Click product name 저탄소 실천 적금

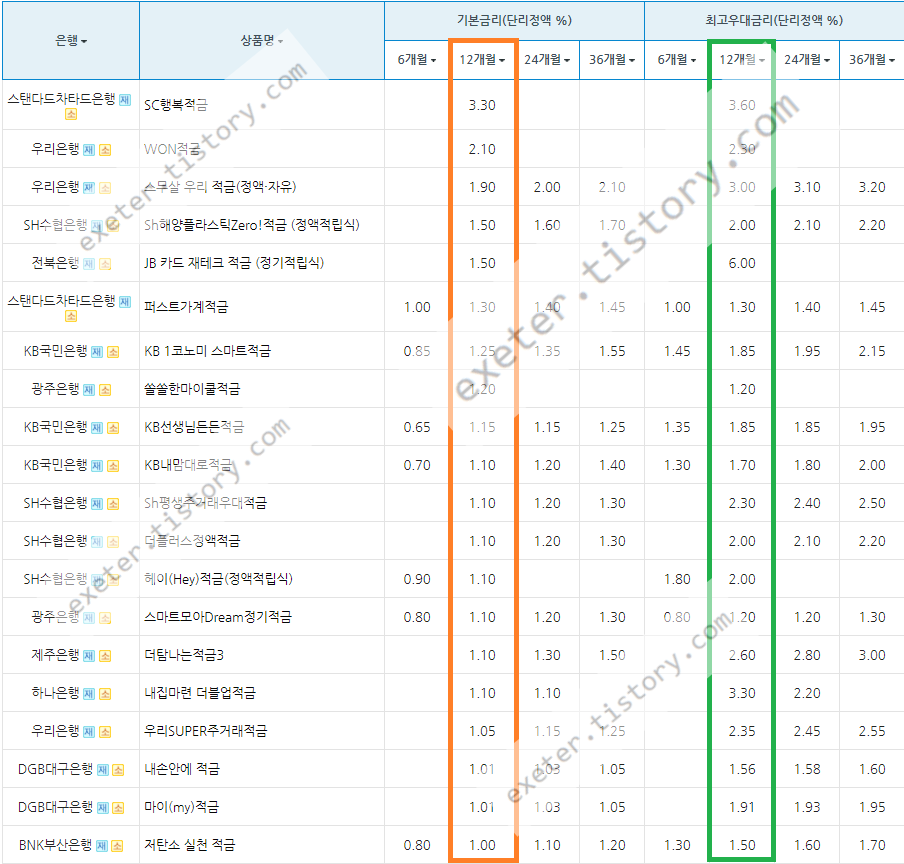[190, 845]
